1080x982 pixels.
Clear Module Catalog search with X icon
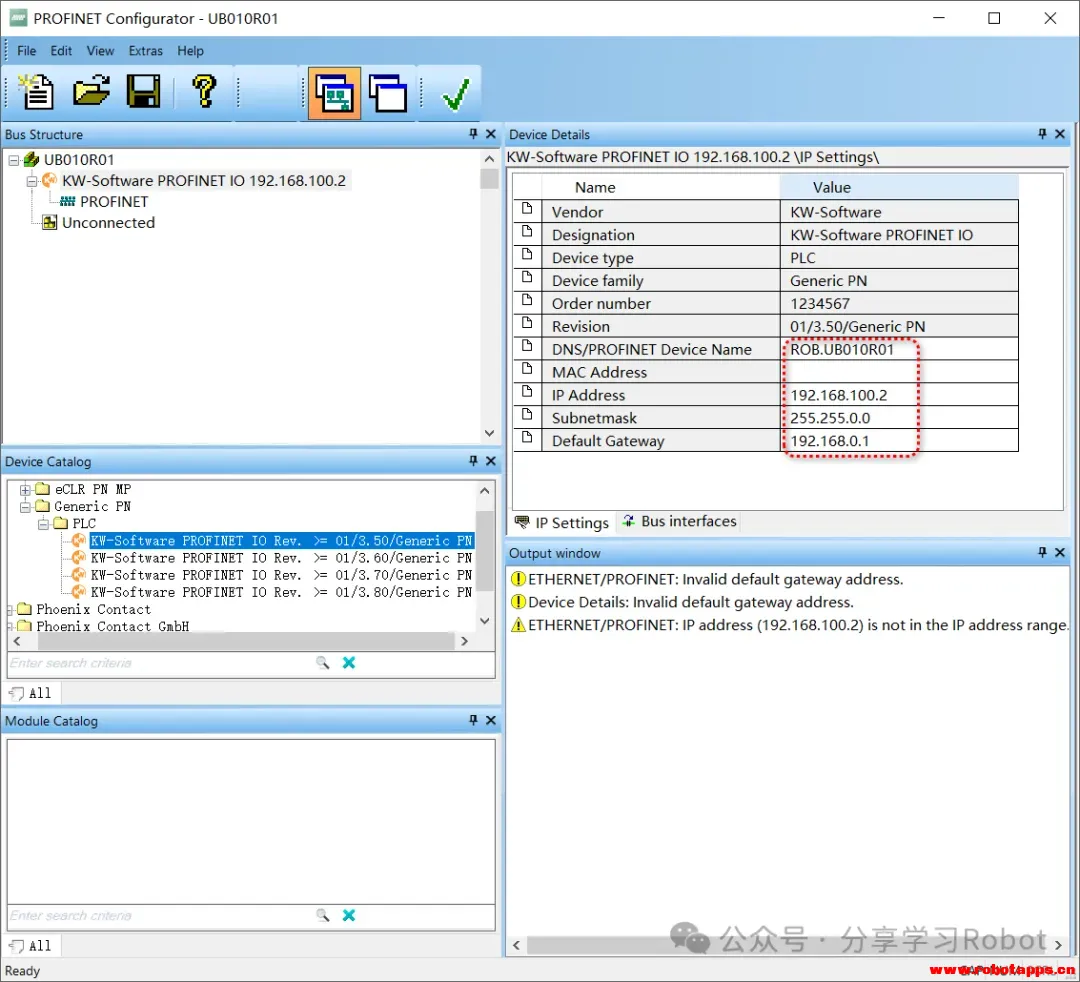349,915
